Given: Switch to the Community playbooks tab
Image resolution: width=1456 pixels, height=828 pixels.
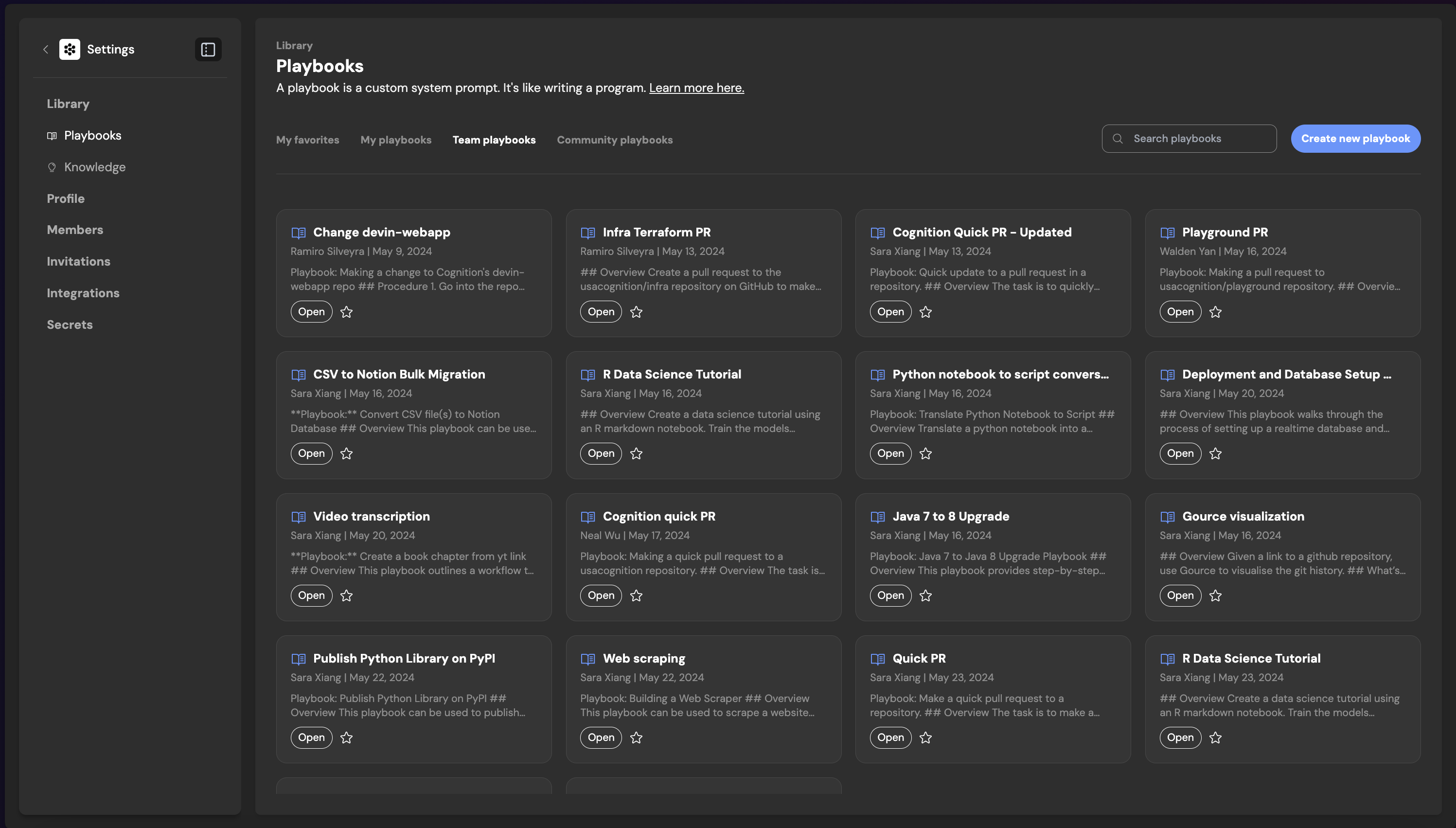Looking at the screenshot, I should [614, 140].
